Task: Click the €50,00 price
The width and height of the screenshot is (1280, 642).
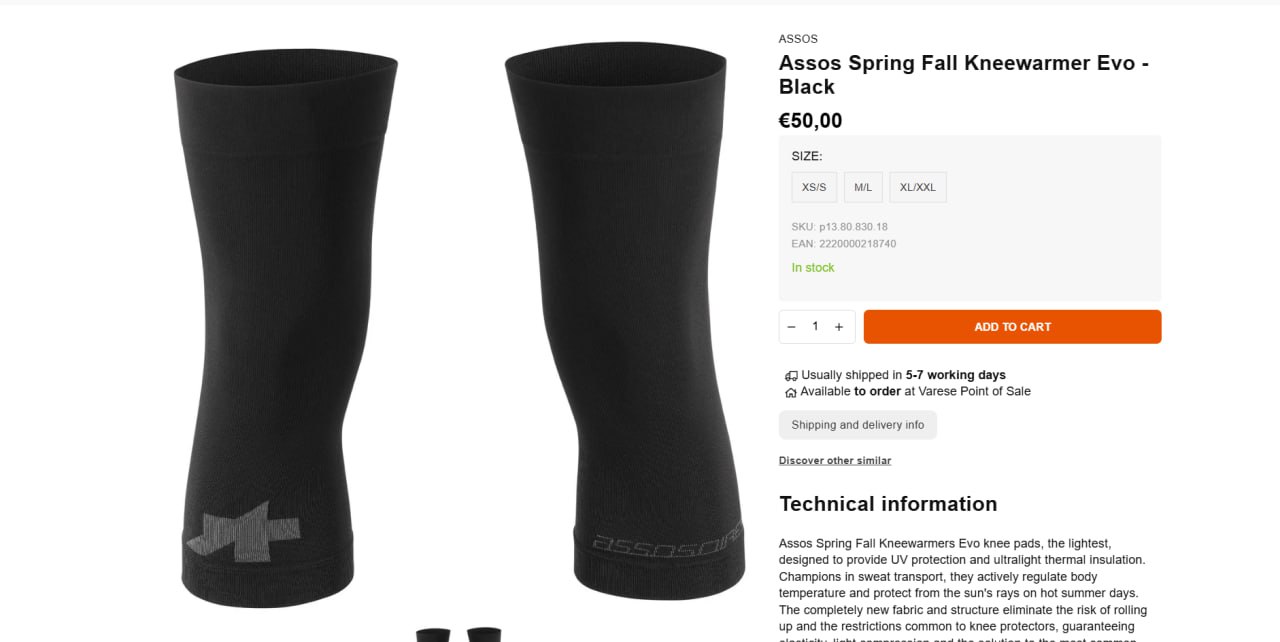Action: pyautogui.click(x=811, y=121)
